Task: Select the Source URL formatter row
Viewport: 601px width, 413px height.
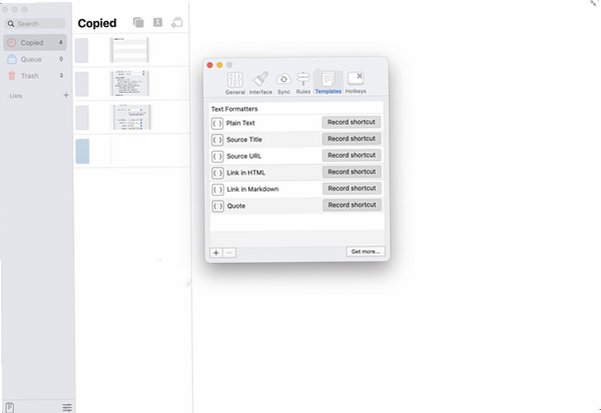Action: pyautogui.click(x=297, y=156)
